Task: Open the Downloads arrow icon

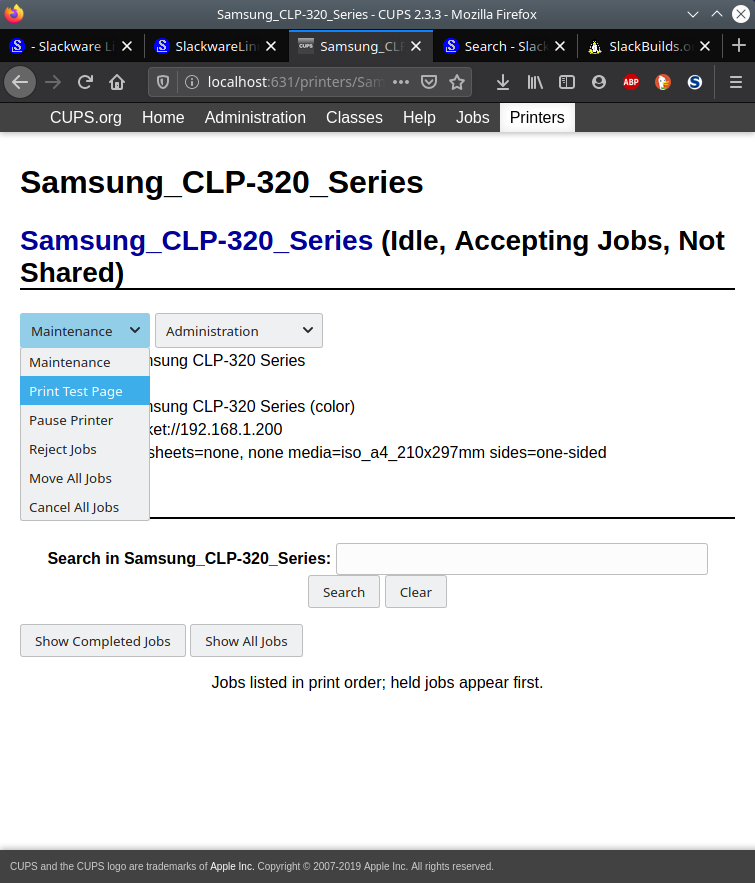Action: coord(503,82)
